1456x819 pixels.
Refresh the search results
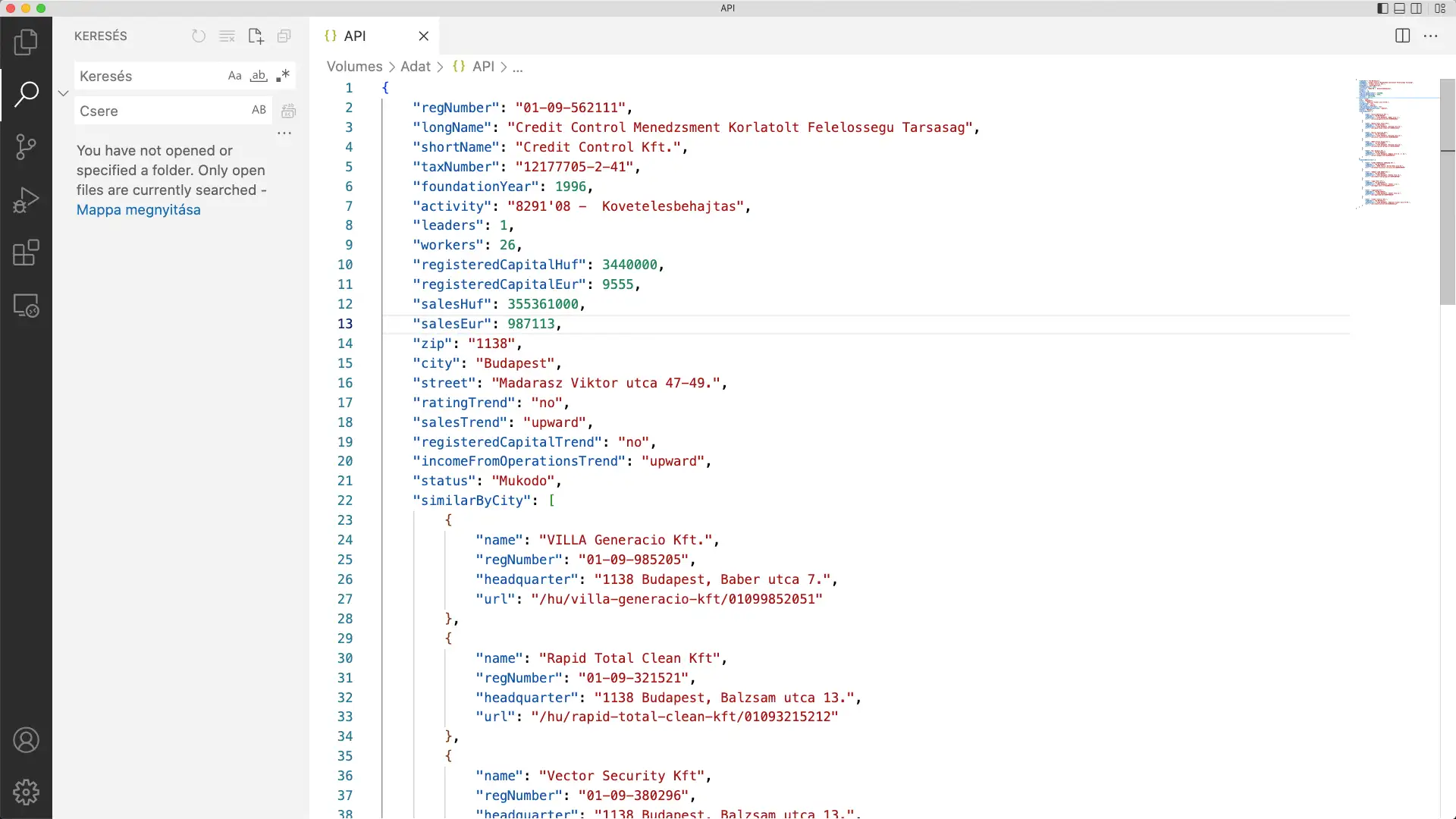click(199, 36)
